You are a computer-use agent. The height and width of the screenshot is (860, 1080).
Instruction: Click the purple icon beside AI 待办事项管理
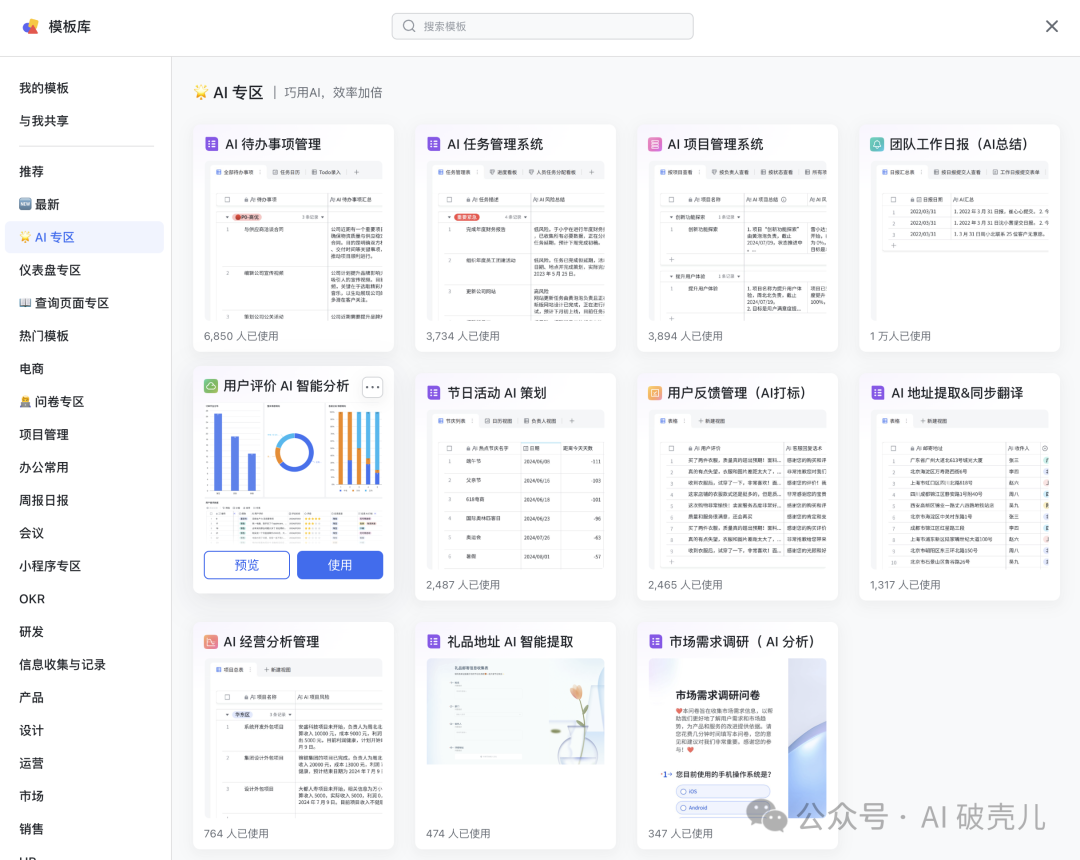(211, 144)
